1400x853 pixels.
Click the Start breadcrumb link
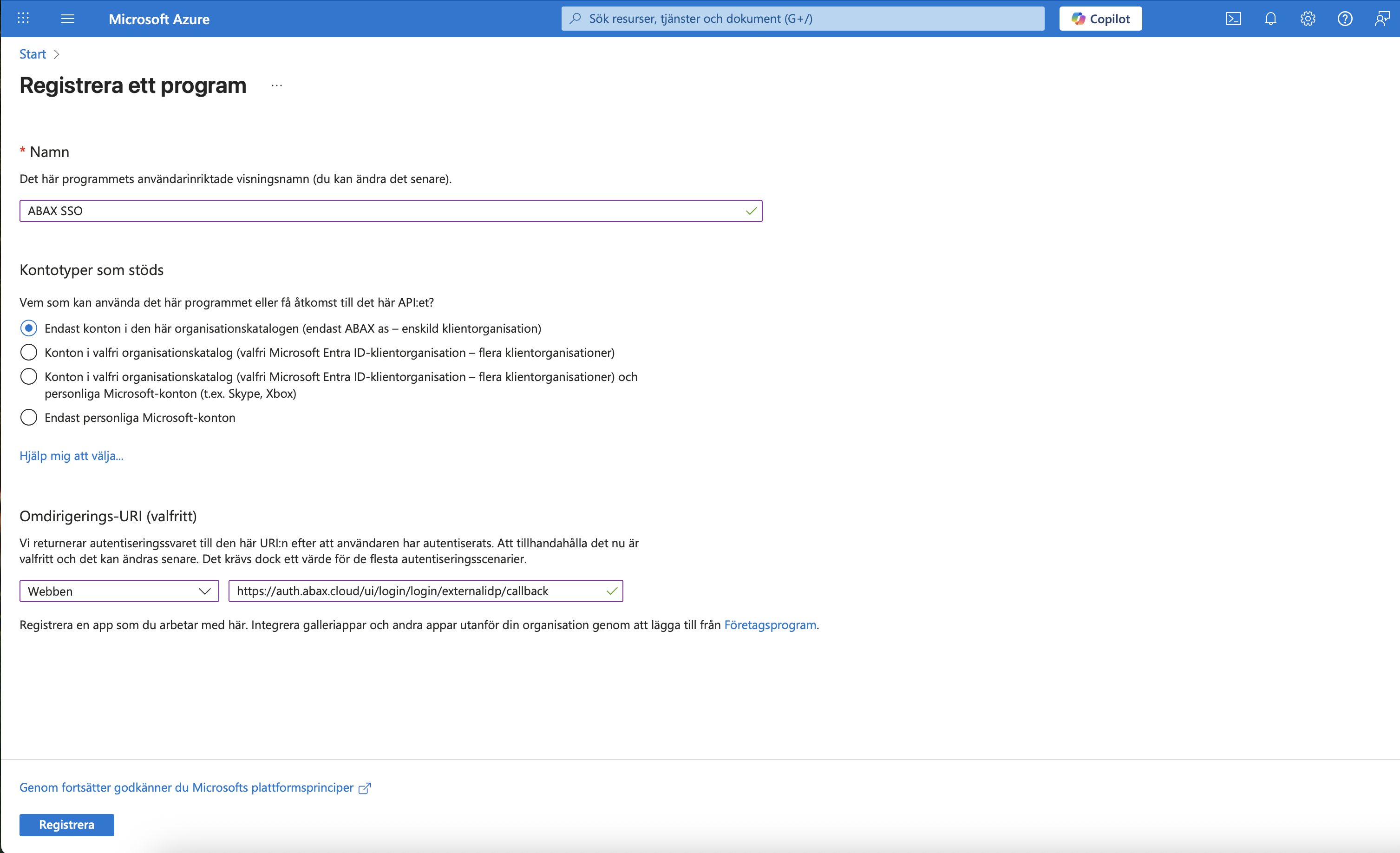pos(33,54)
